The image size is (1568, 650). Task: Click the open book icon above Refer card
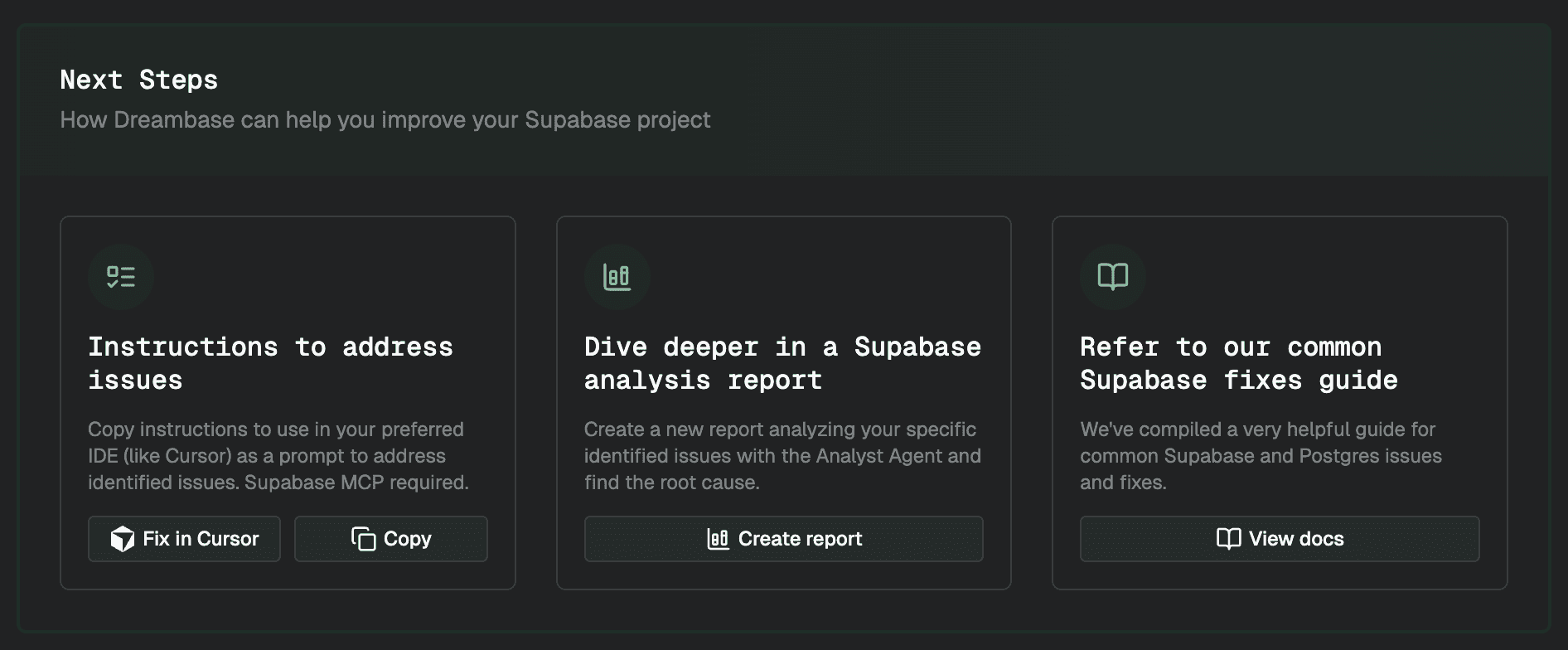1113,277
